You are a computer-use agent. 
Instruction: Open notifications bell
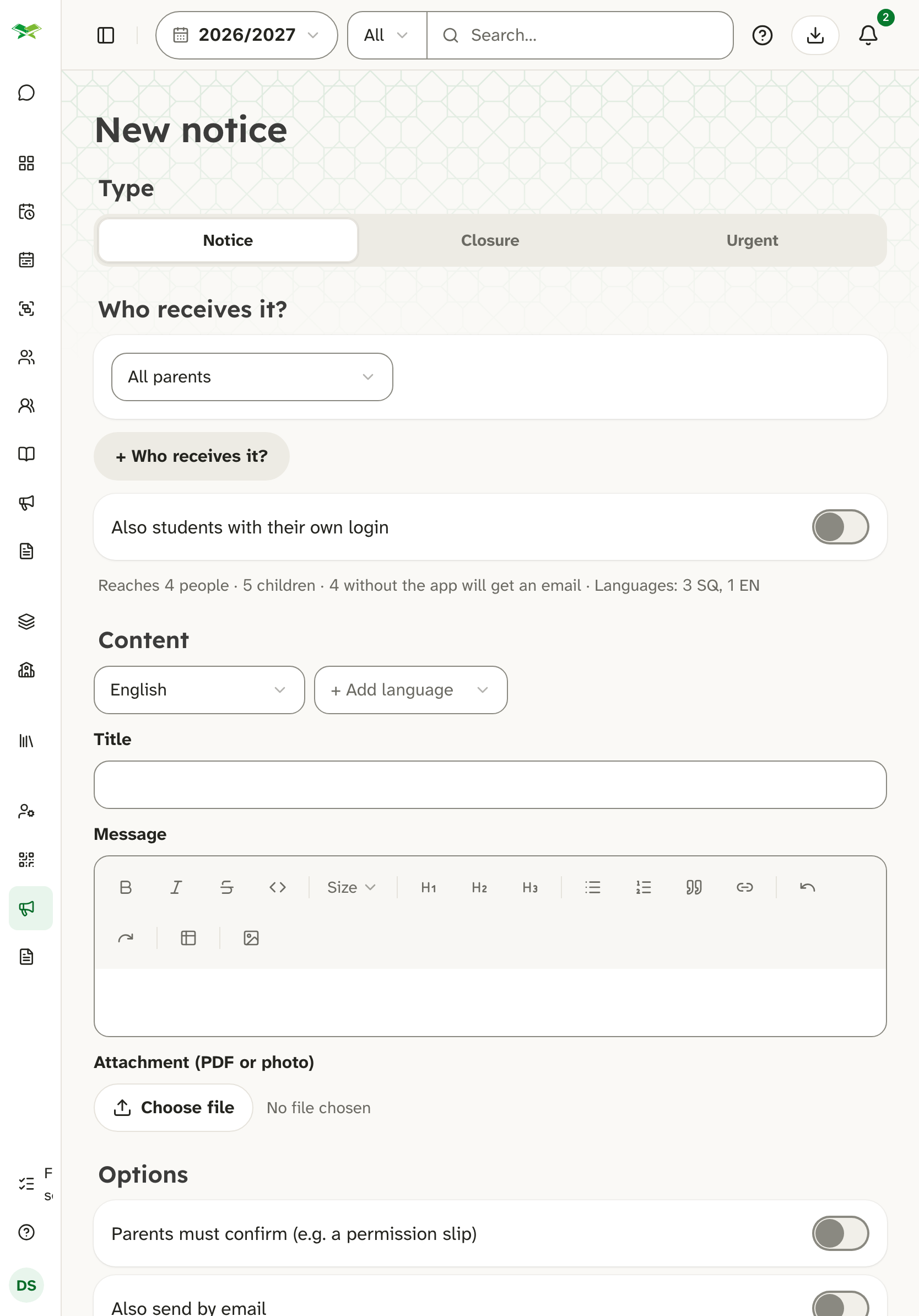tap(868, 35)
